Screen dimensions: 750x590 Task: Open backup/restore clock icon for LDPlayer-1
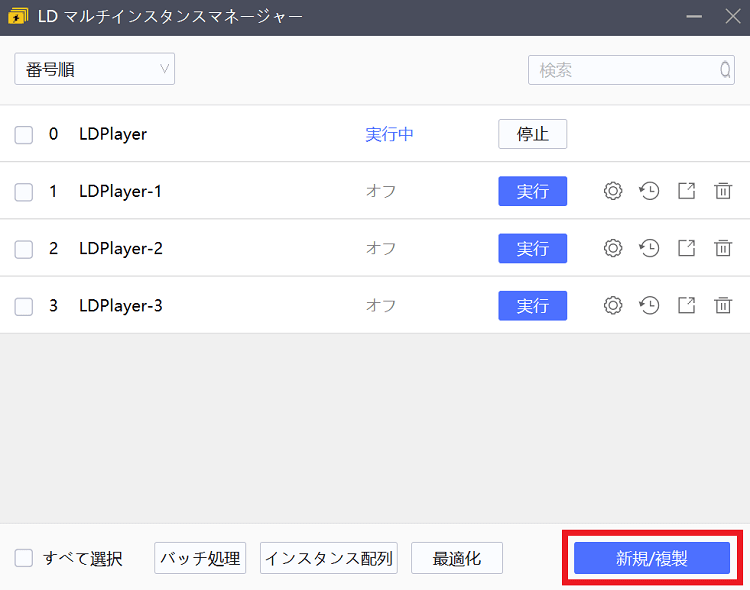649,191
